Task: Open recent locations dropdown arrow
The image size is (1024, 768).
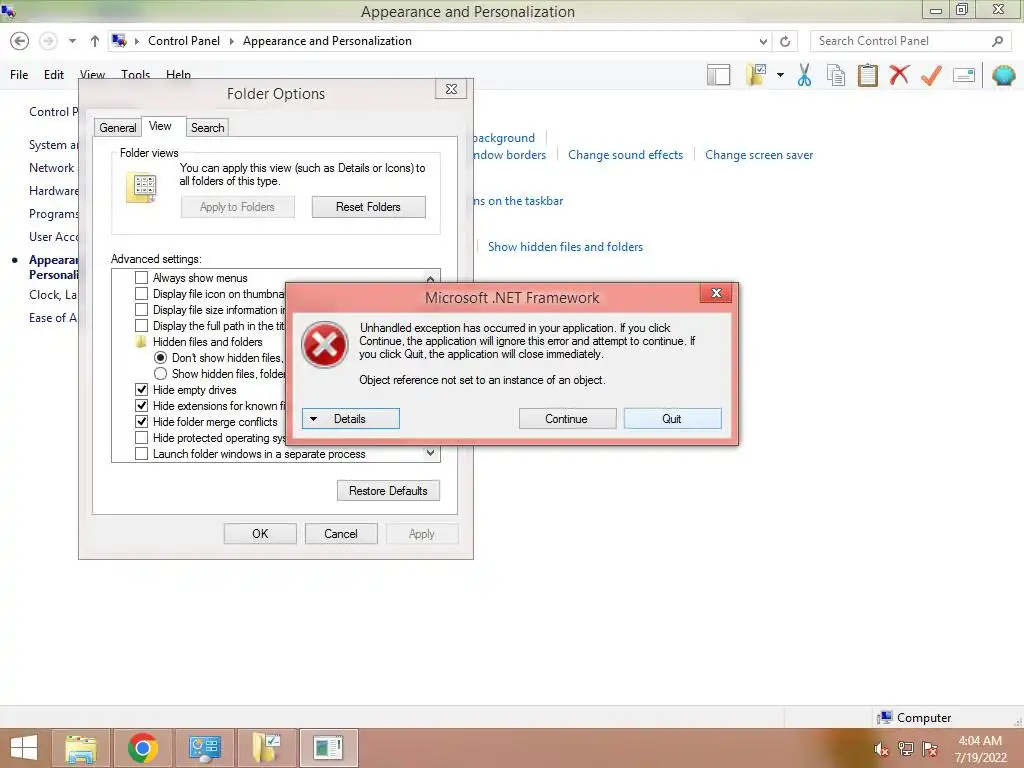Action: pos(72,41)
